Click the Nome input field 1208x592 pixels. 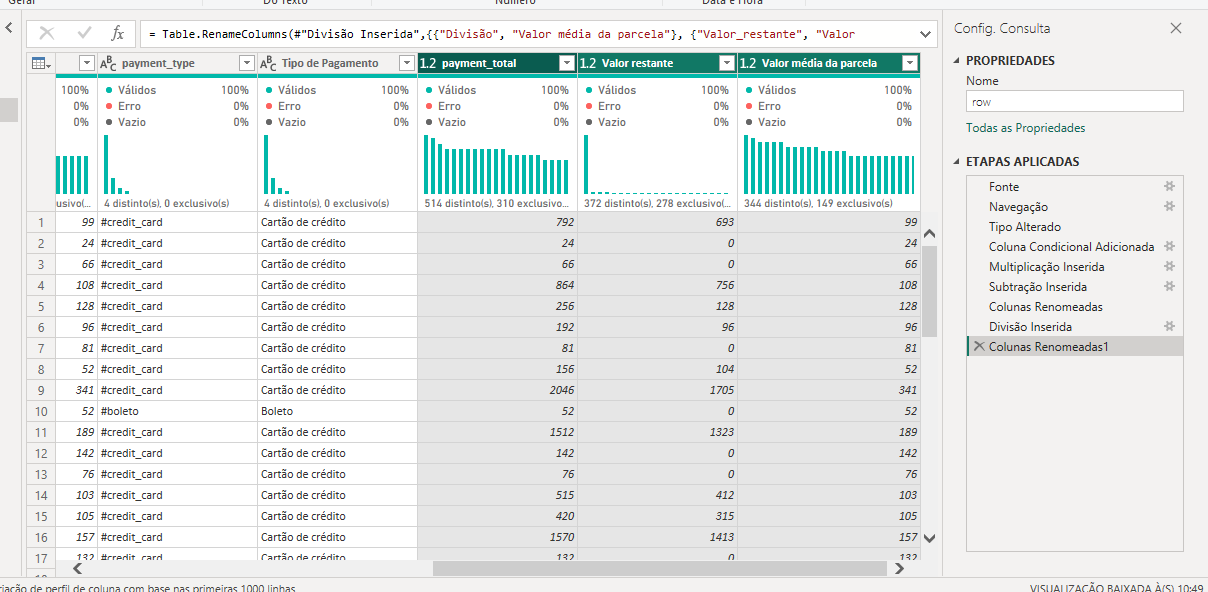pyautogui.click(x=1074, y=101)
